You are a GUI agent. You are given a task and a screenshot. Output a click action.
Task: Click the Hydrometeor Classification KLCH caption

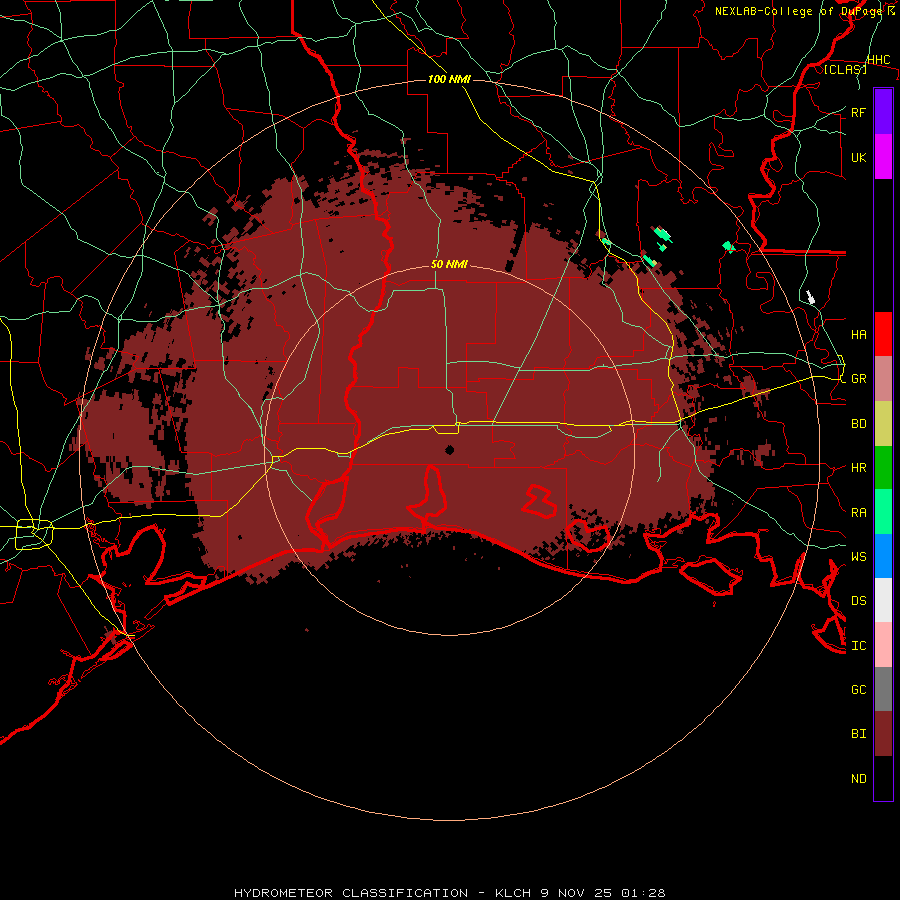449,893
